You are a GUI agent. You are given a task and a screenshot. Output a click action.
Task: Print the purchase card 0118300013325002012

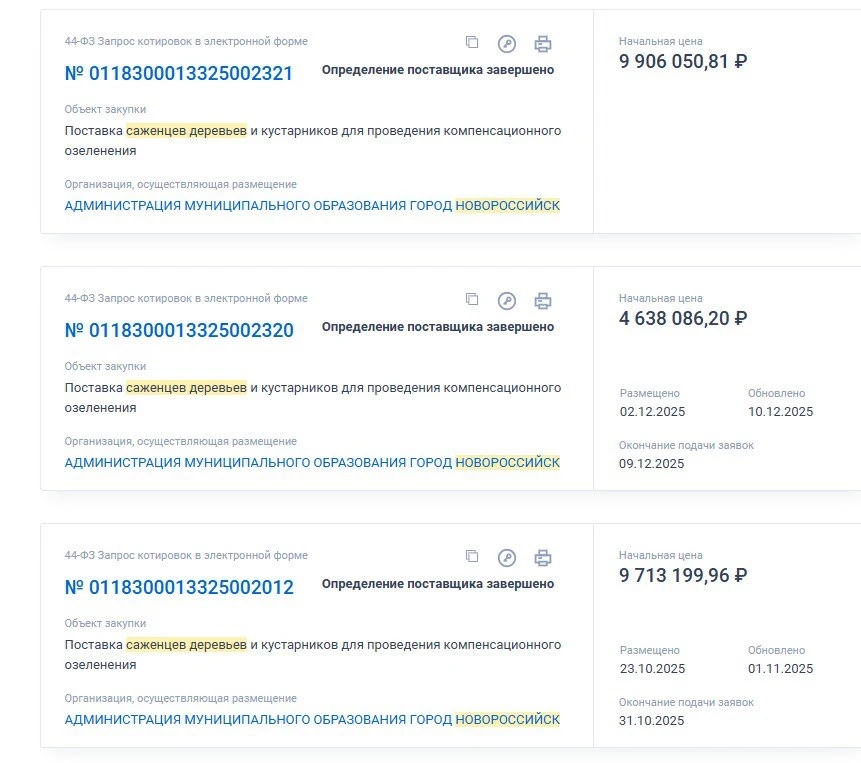click(x=542, y=558)
